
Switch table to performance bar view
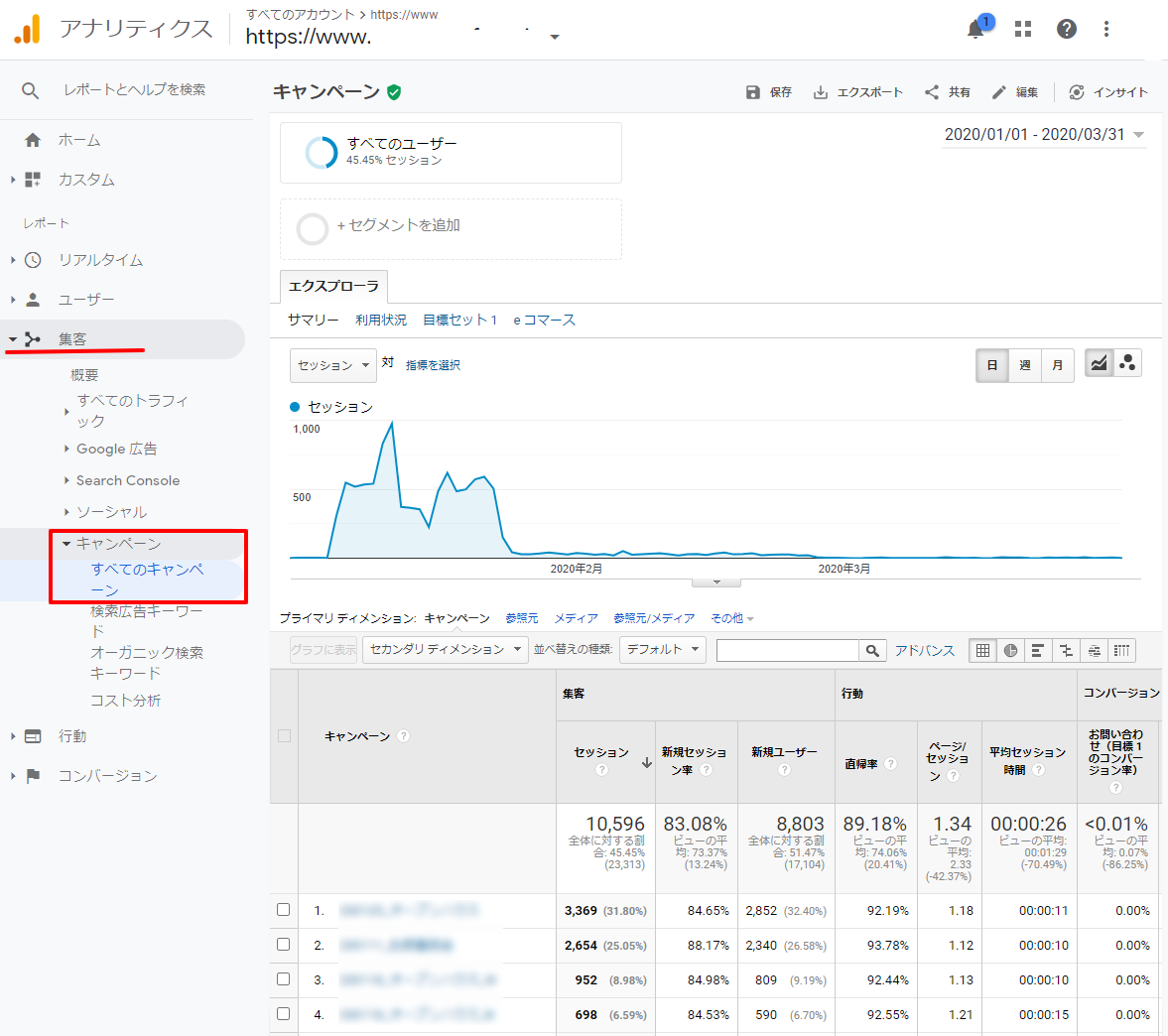pyautogui.click(x=1037, y=650)
